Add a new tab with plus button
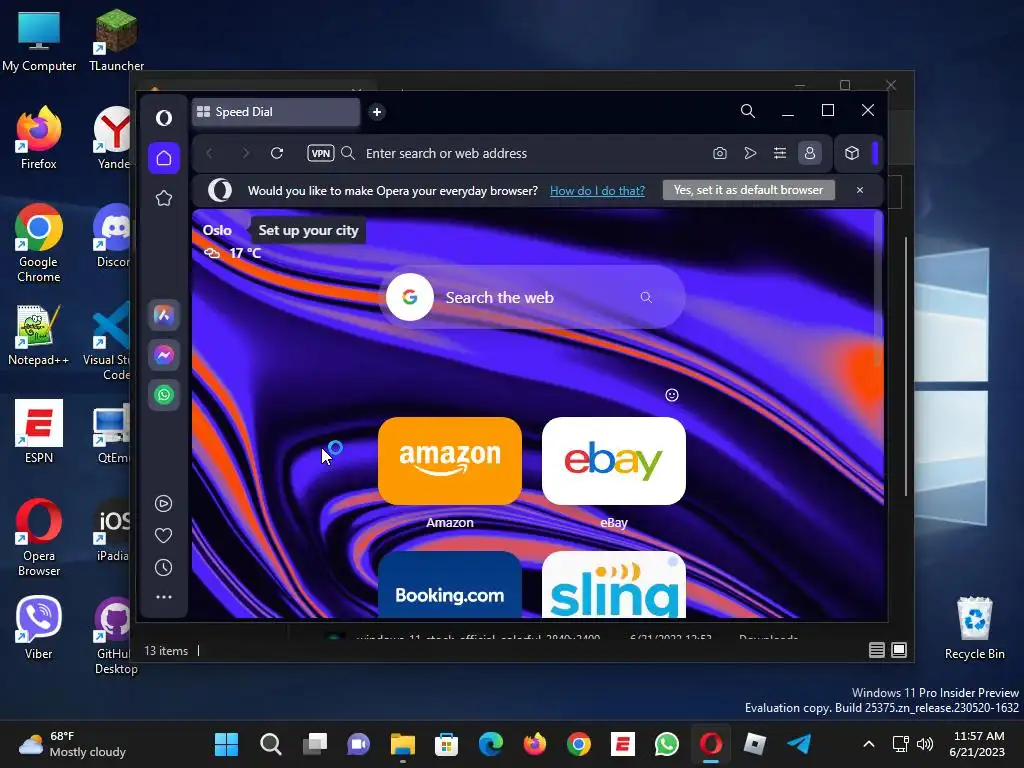 click(x=377, y=112)
